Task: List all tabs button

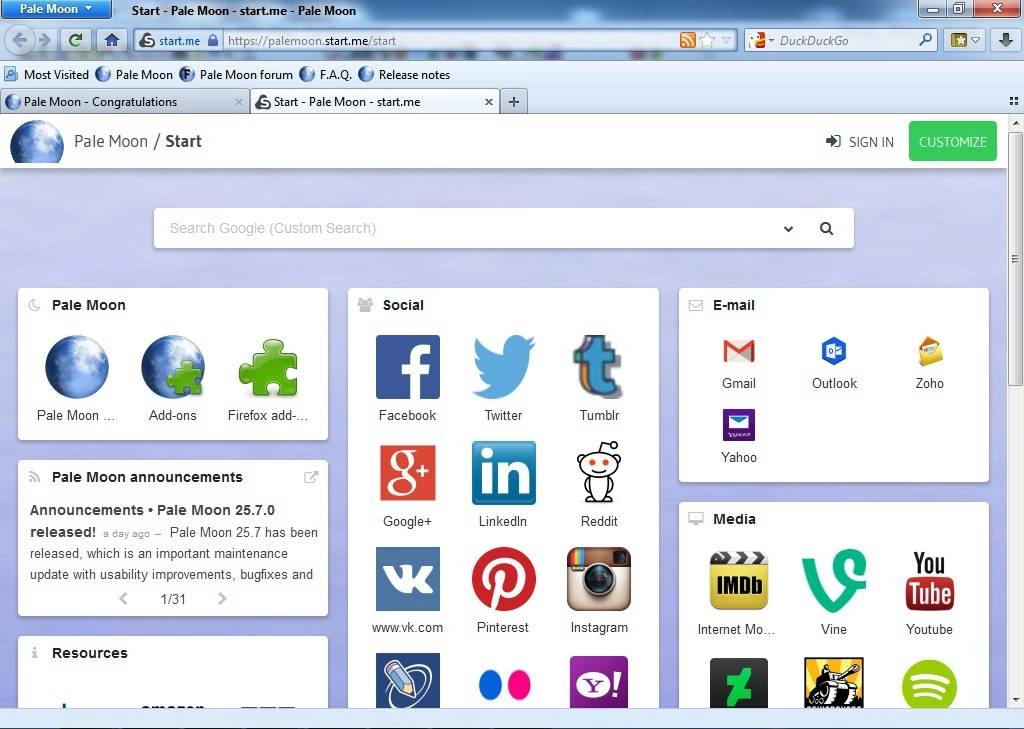Action: point(1014,101)
